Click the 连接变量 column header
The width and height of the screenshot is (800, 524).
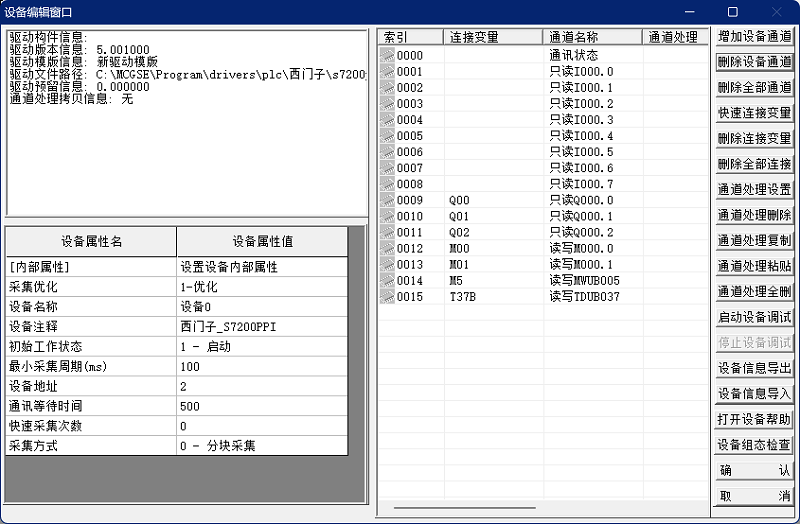coord(494,37)
